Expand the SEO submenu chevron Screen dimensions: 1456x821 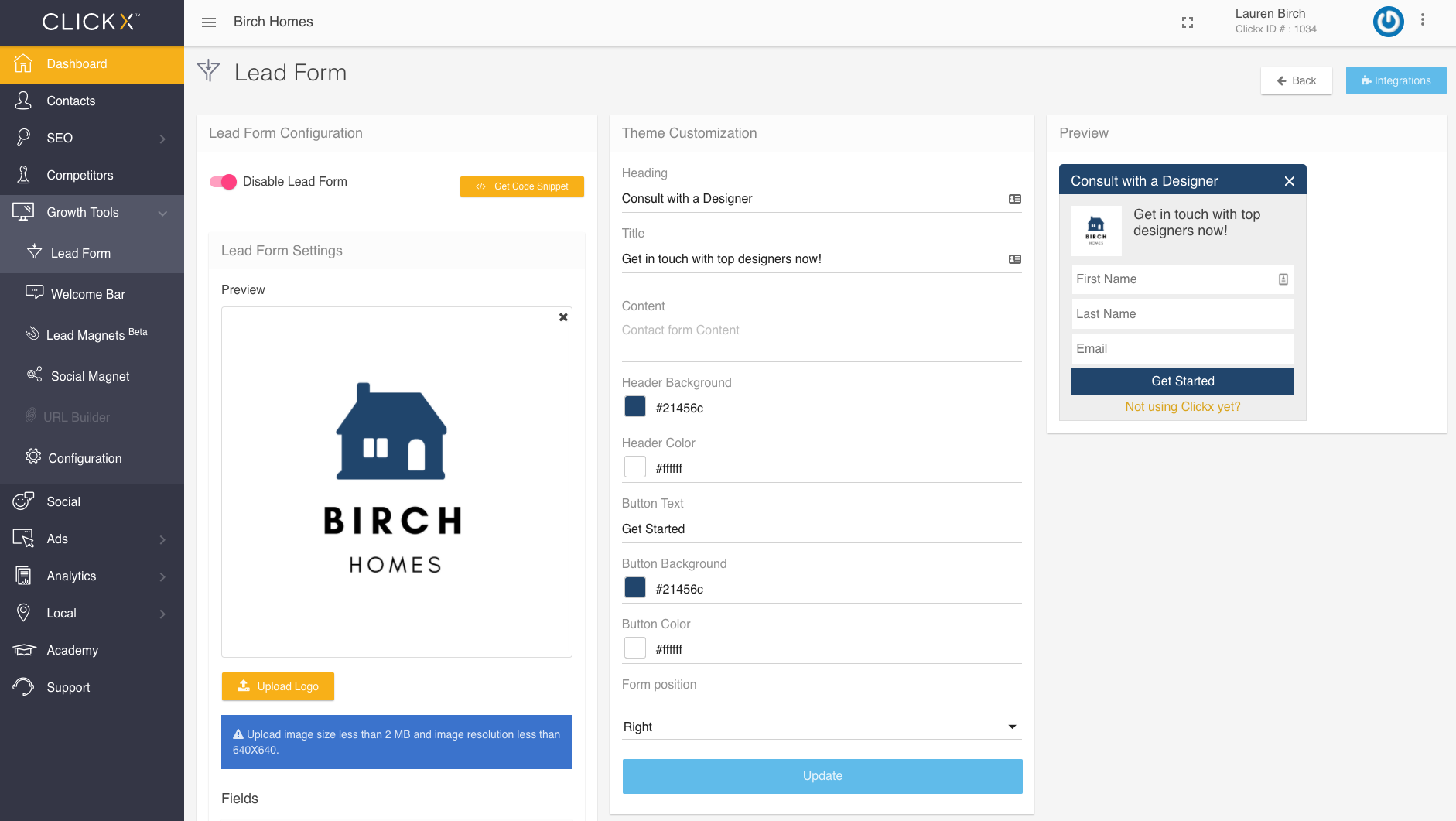(162, 139)
